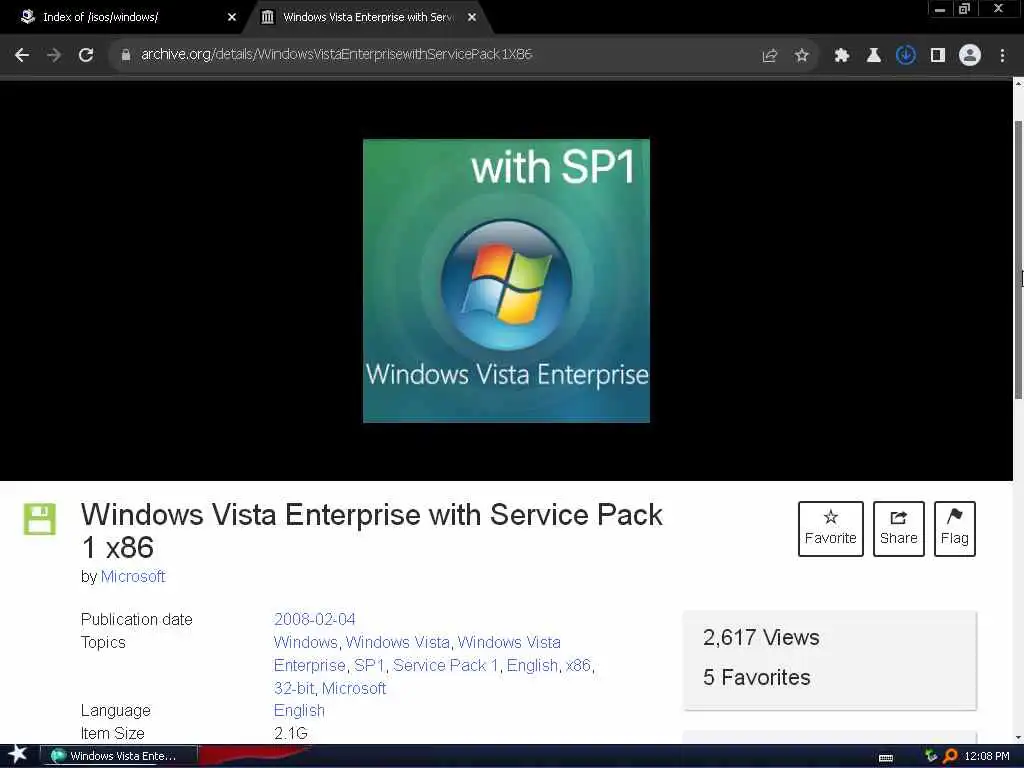Click the green floppy software icon
Screen dimensions: 1024x768
40,519
